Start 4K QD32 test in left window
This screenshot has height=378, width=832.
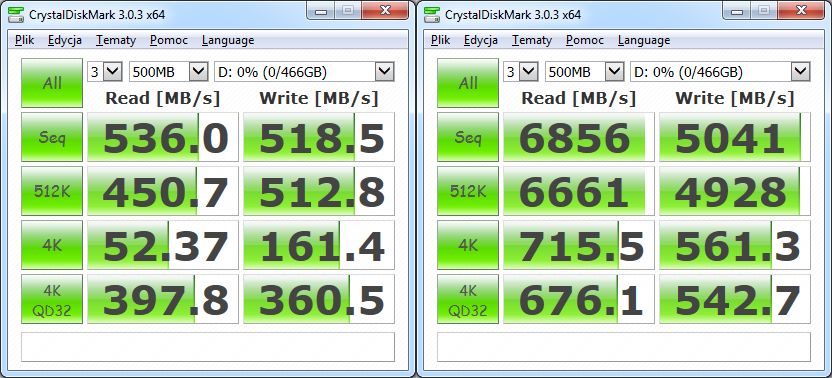(x=52, y=299)
